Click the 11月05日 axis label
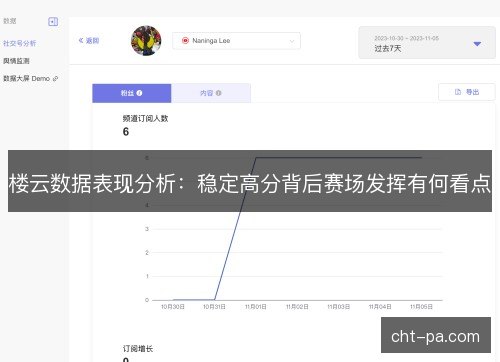Screen dimensions: 500x362 click(421, 307)
